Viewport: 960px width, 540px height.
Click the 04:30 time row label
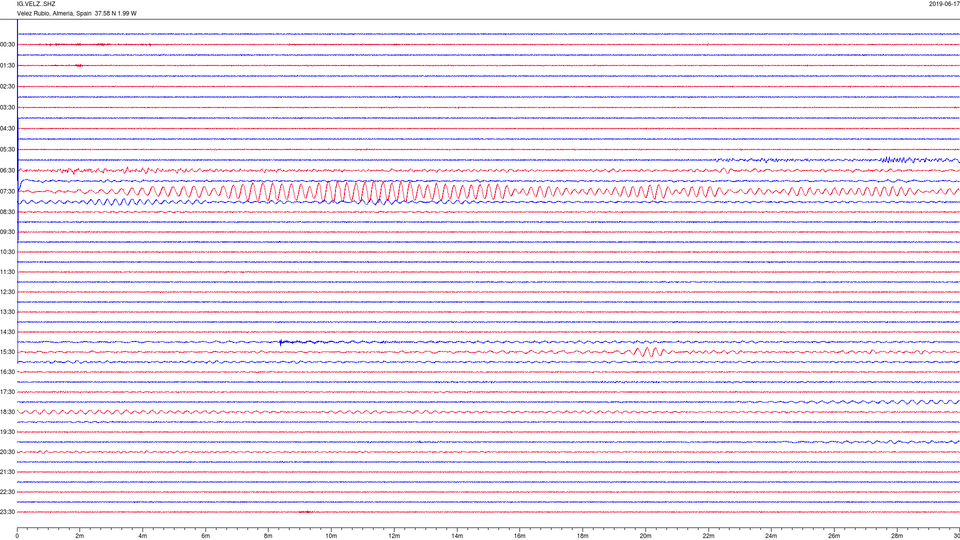(x=7, y=129)
